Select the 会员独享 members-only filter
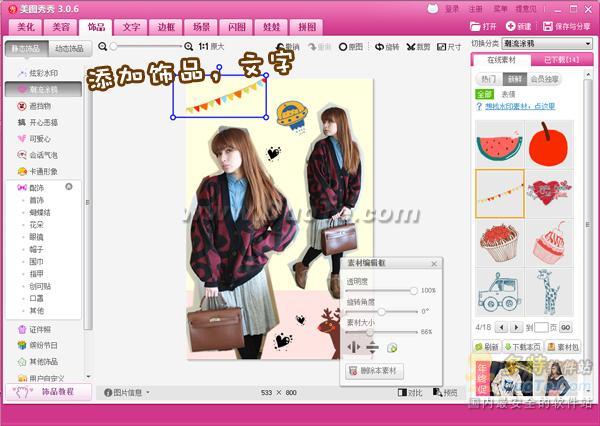Image resolution: width=600 pixels, height=426 pixels. (x=545, y=79)
